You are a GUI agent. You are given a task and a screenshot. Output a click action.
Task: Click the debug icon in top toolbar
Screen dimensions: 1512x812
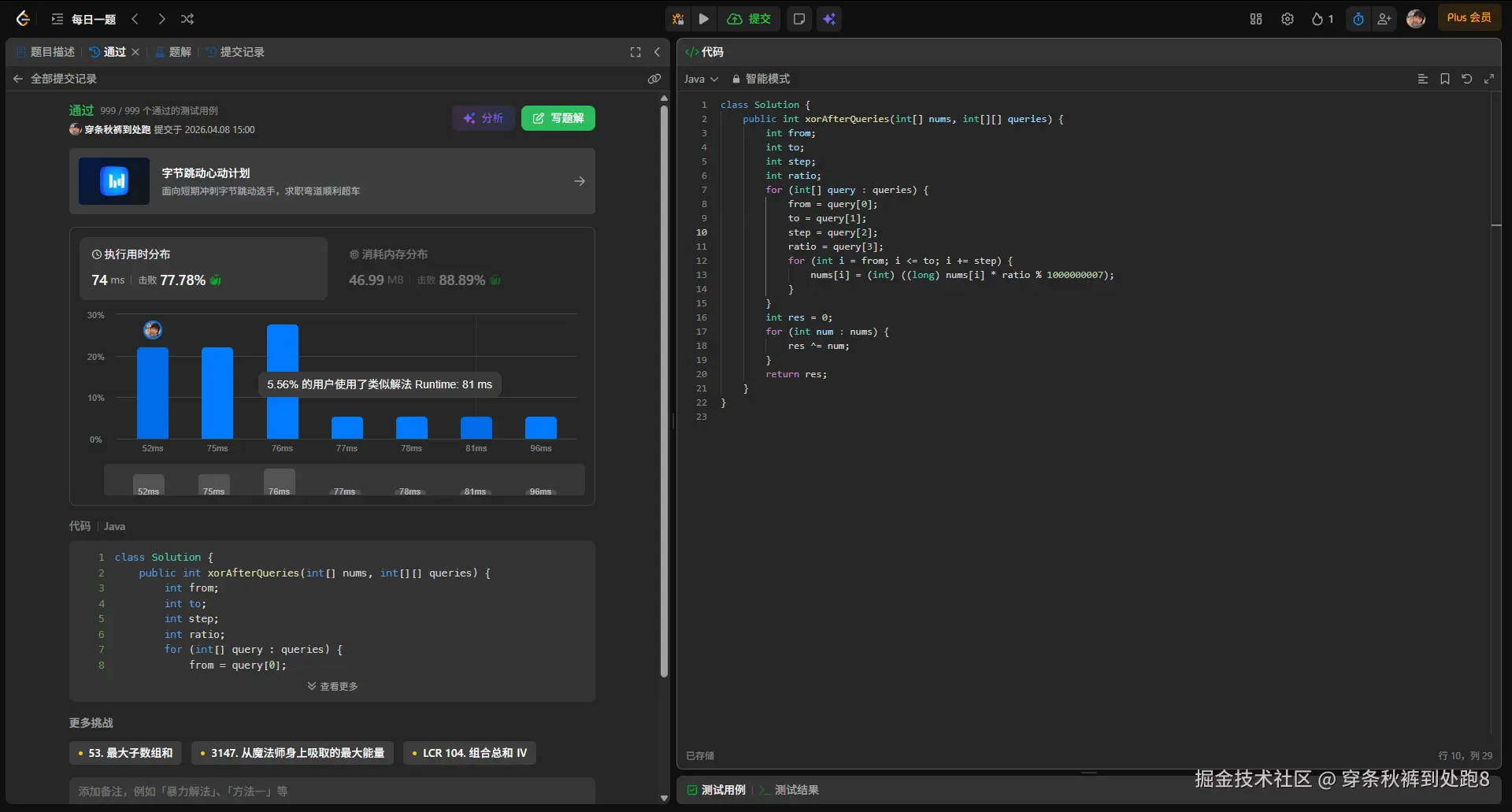point(678,19)
